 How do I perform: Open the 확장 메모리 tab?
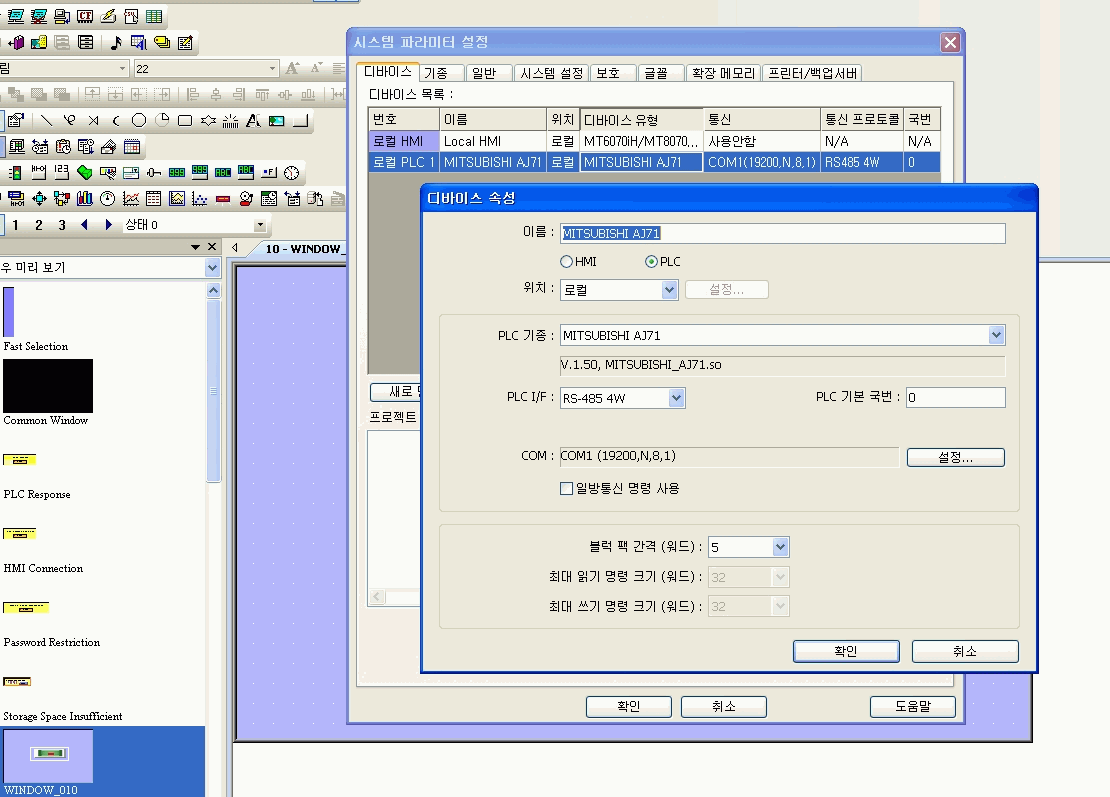point(723,73)
